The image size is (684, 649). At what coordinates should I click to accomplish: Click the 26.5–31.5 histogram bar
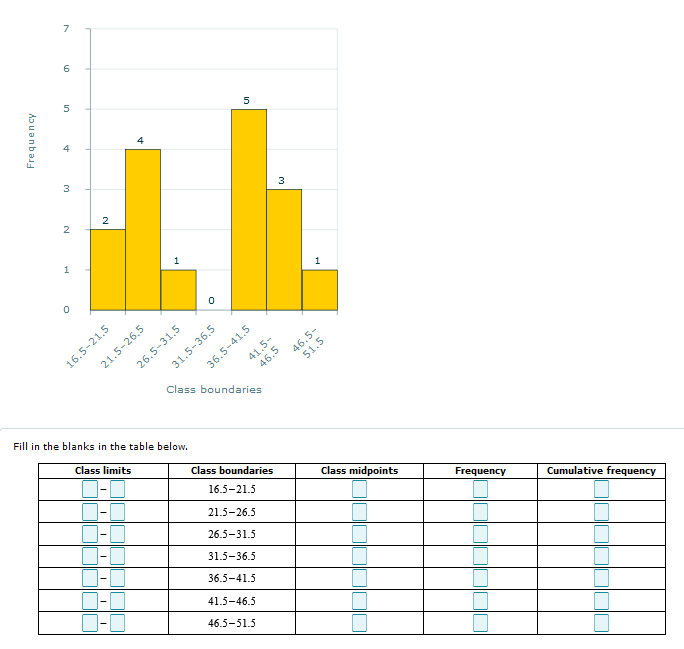[x=178, y=290]
